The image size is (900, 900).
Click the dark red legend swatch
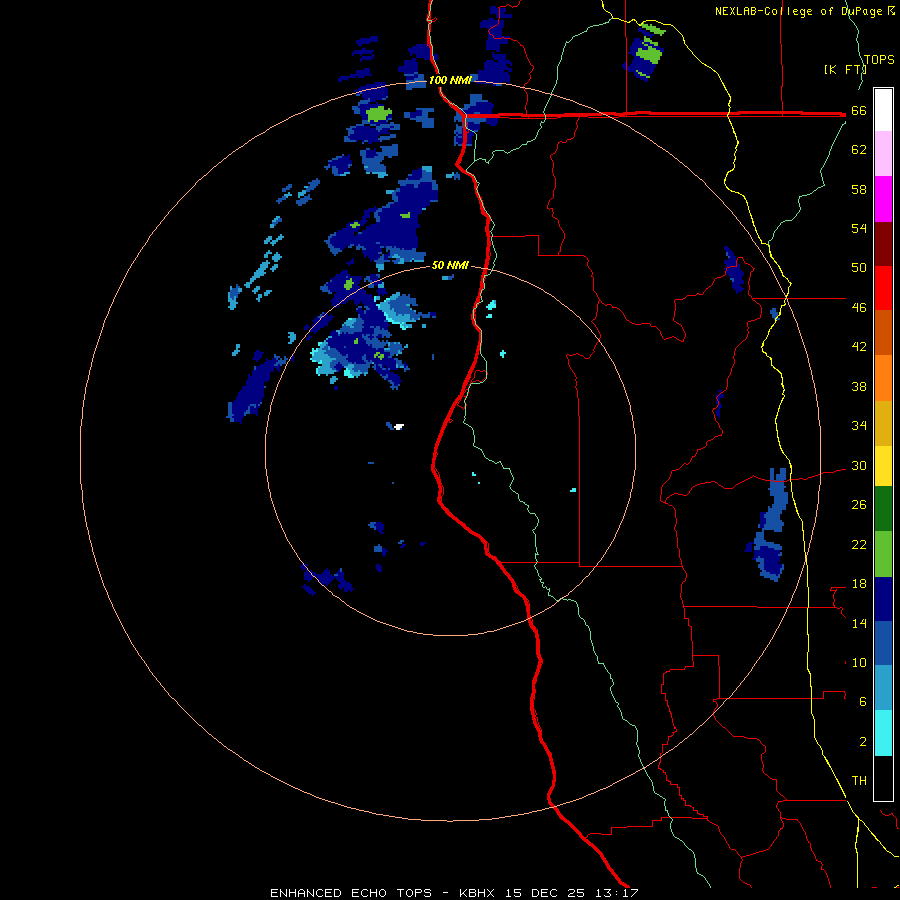(x=883, y=244)
